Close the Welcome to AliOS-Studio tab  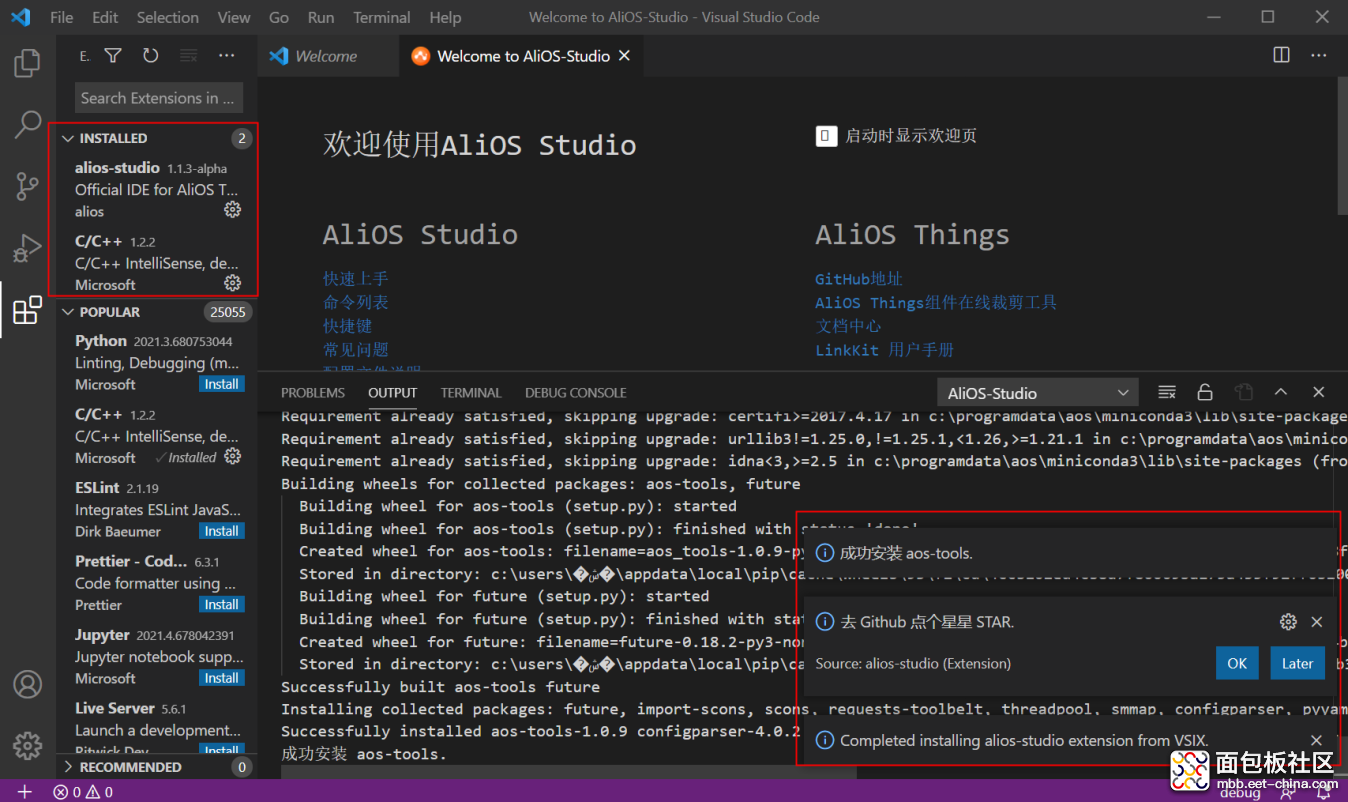click(x=624, y=56)
